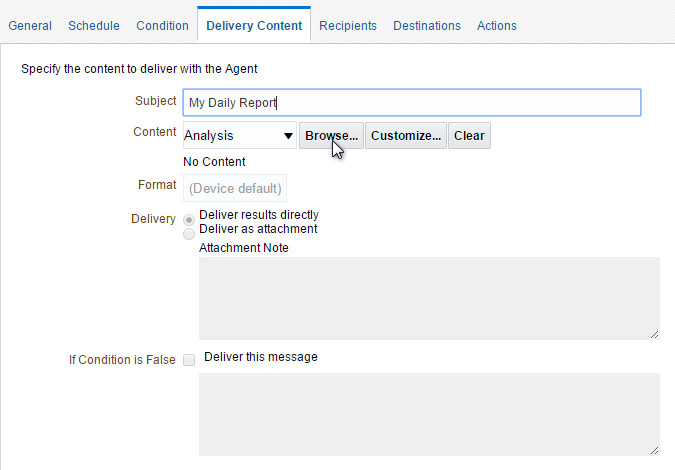Screen dimensions: 675x470
Task: Open the Condition tab
Action: [162, 26]
